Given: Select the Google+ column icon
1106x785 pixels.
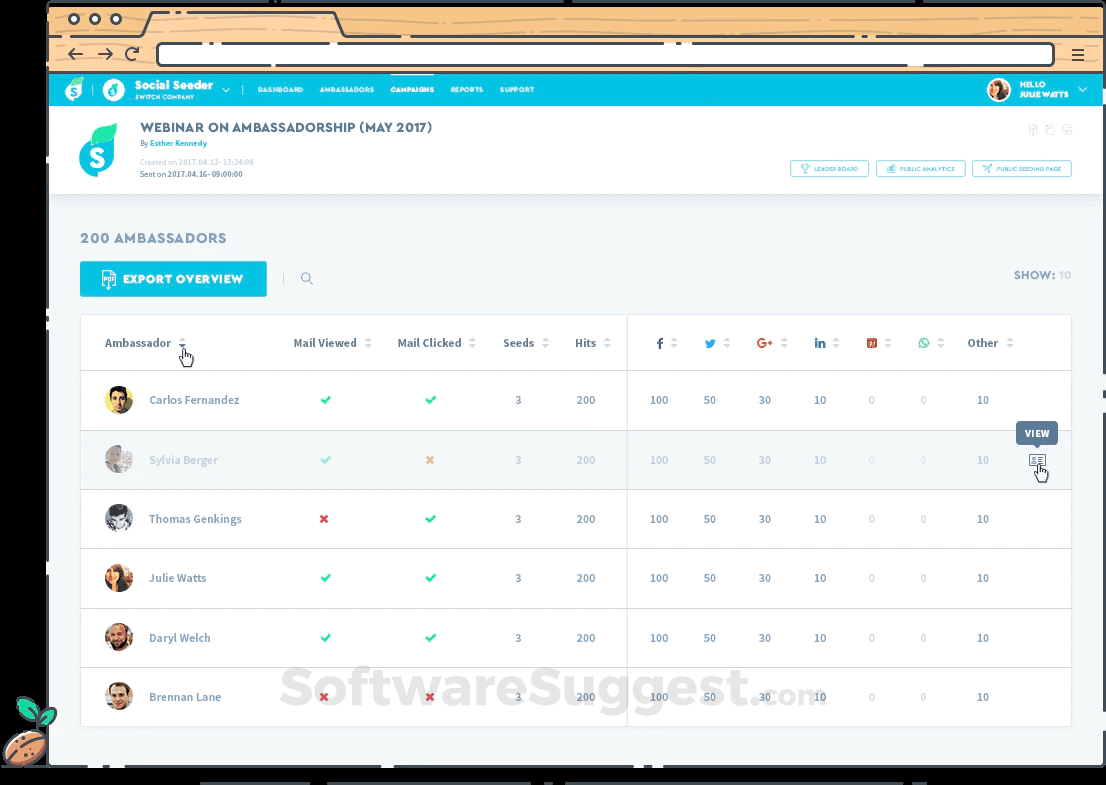Looking at the screenshot, I should [764, 343].
